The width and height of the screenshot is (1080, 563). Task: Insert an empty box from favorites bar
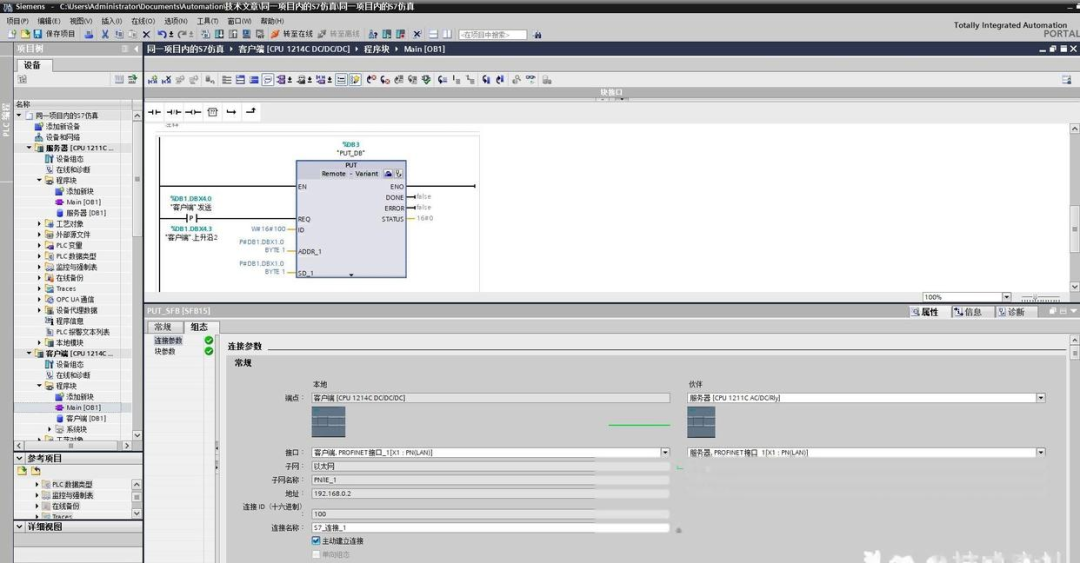point(212,112)
